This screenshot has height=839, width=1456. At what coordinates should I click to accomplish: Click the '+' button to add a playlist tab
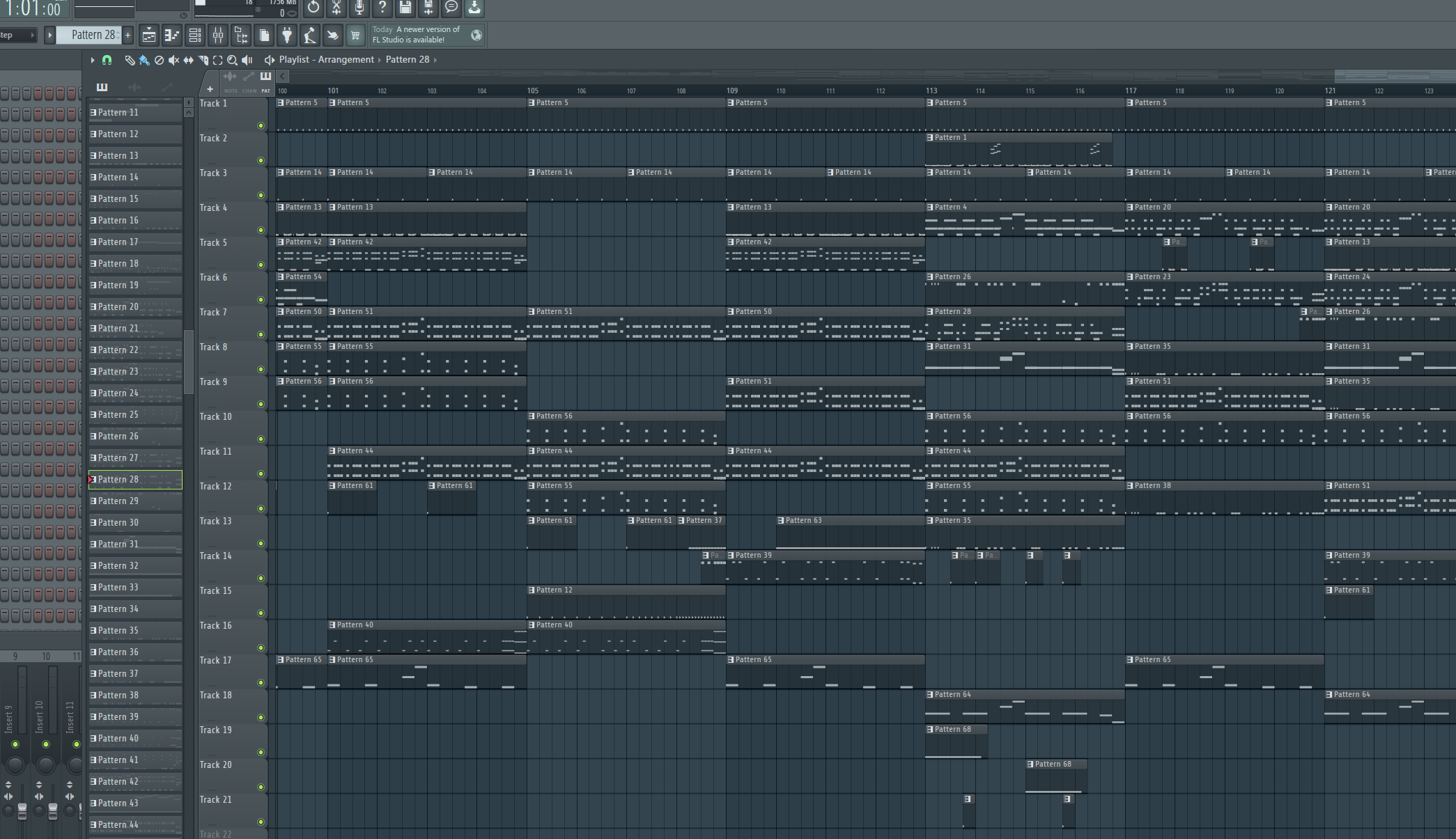[210, 88]
